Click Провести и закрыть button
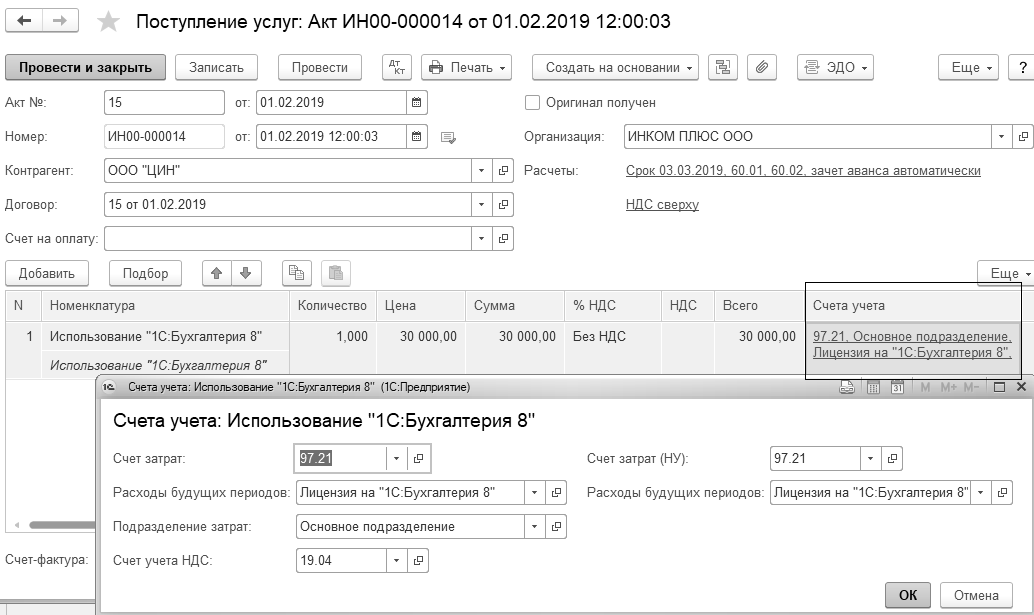This screenshot has width=1034, height=615. point(85,67)
